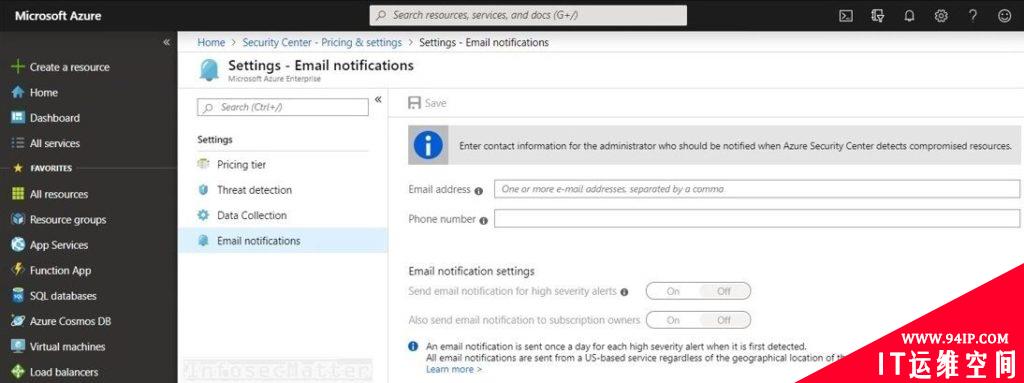Set subscription owners notification to Off
Screen dimensions: 1024x383
[x=724, y=320]
